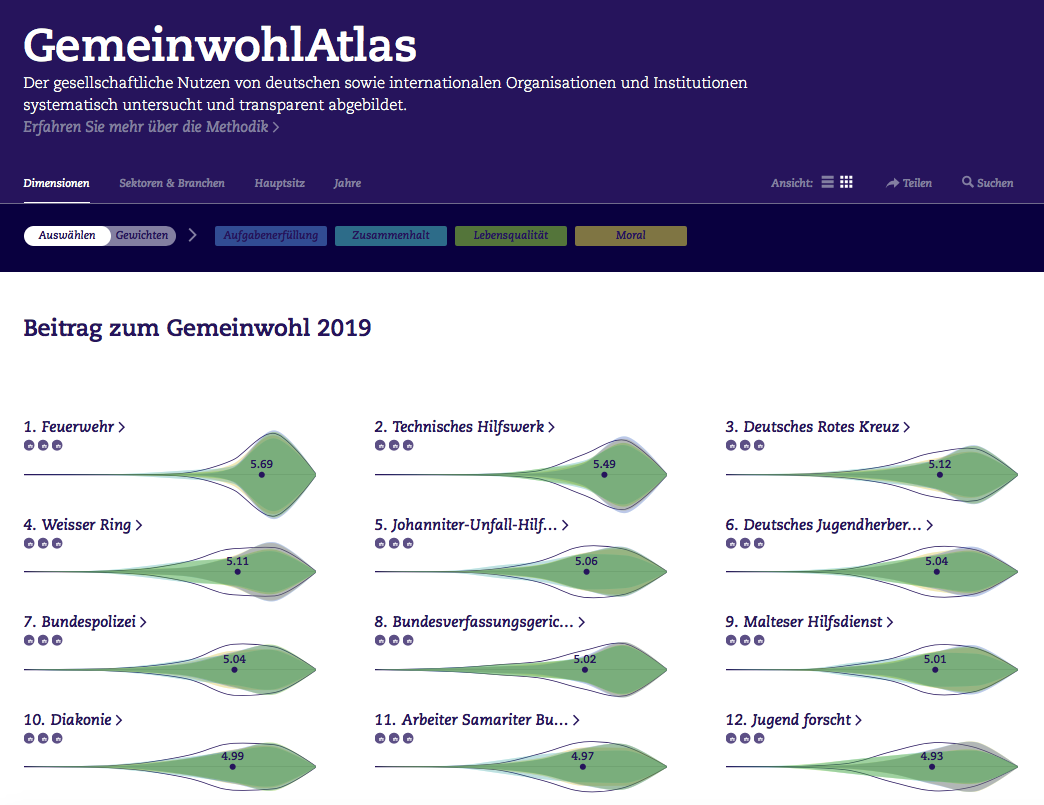Viewport: 1044px width, 805px height.
Task: Open the Hauptsitz tab
Action: point(280,183)
